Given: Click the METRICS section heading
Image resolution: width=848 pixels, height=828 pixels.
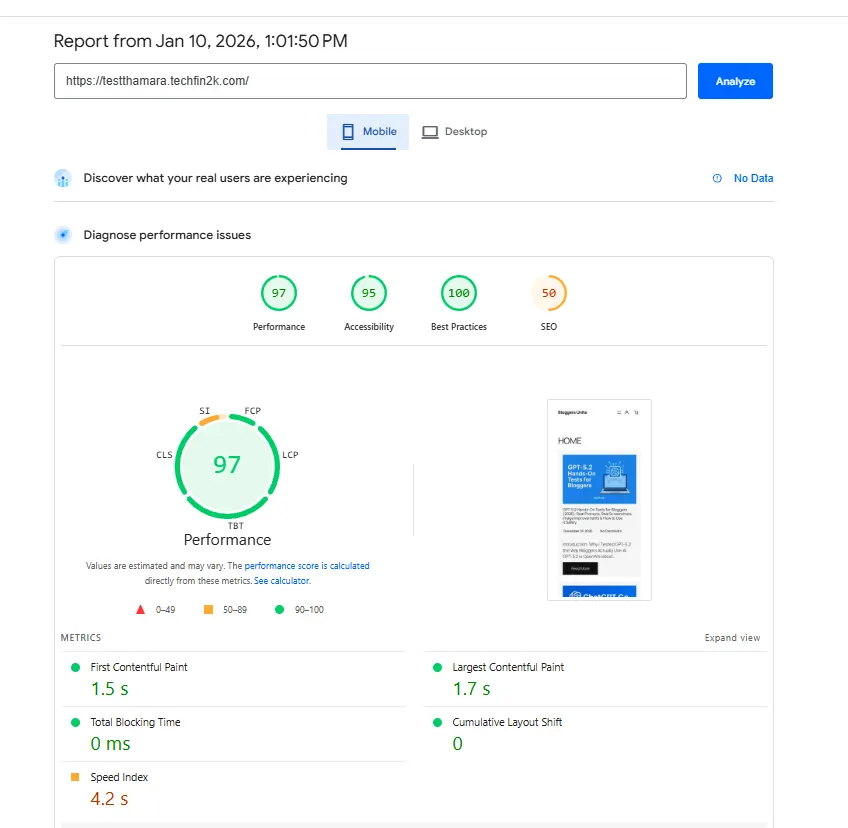Looking at the screenshot, I should [81, 638].
